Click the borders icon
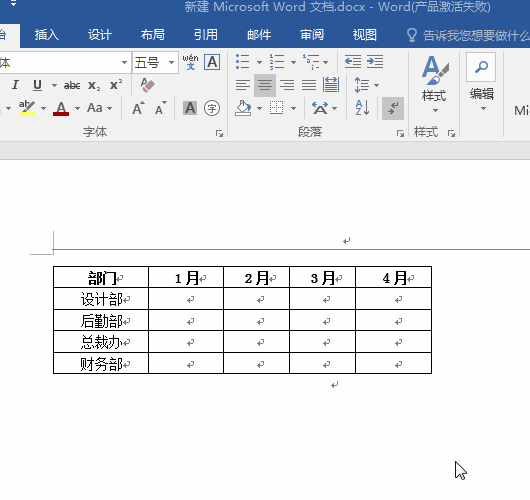Screen dimensions: 530x500 (276, 108)
